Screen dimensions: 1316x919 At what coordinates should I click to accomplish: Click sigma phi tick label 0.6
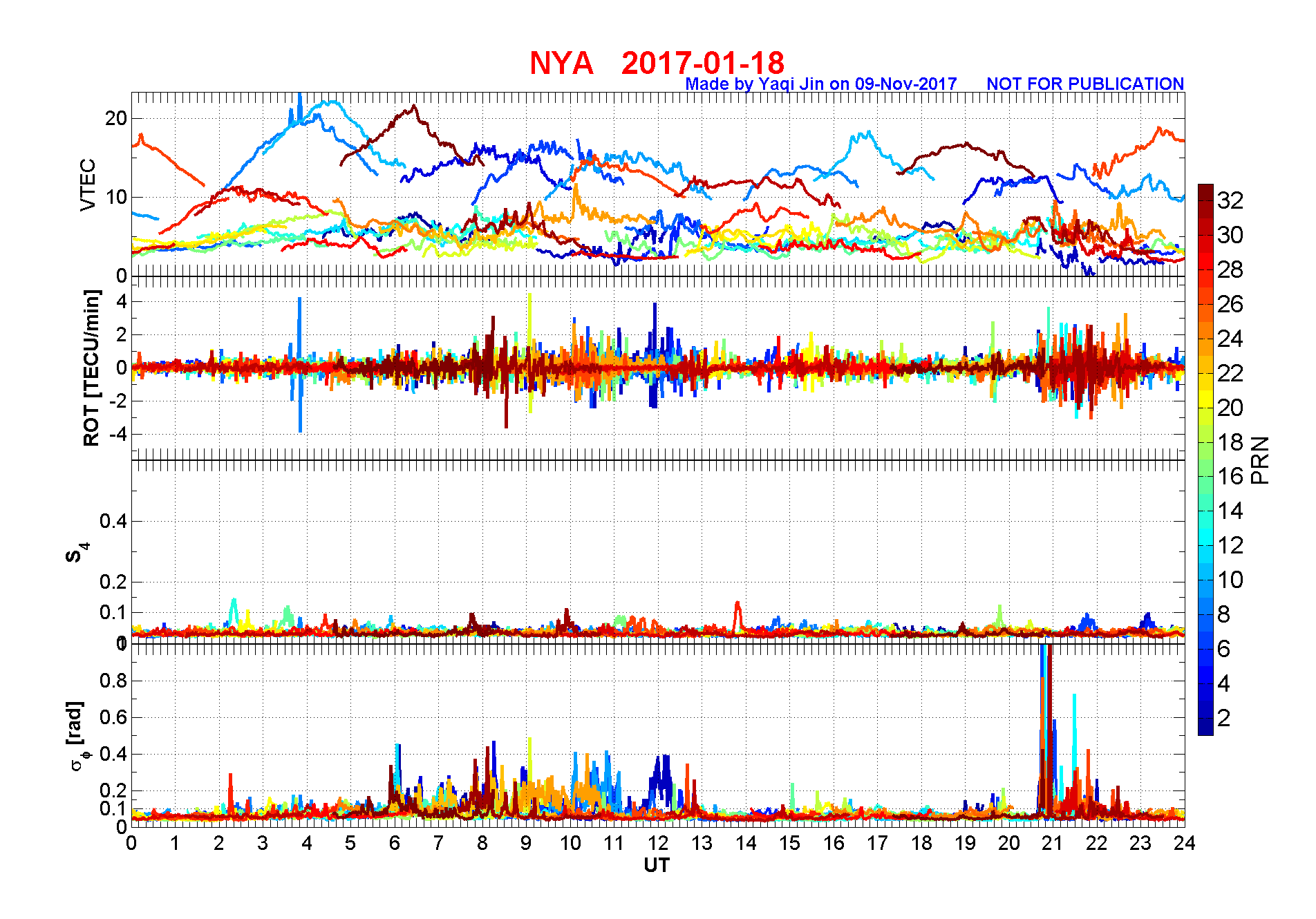113,717
